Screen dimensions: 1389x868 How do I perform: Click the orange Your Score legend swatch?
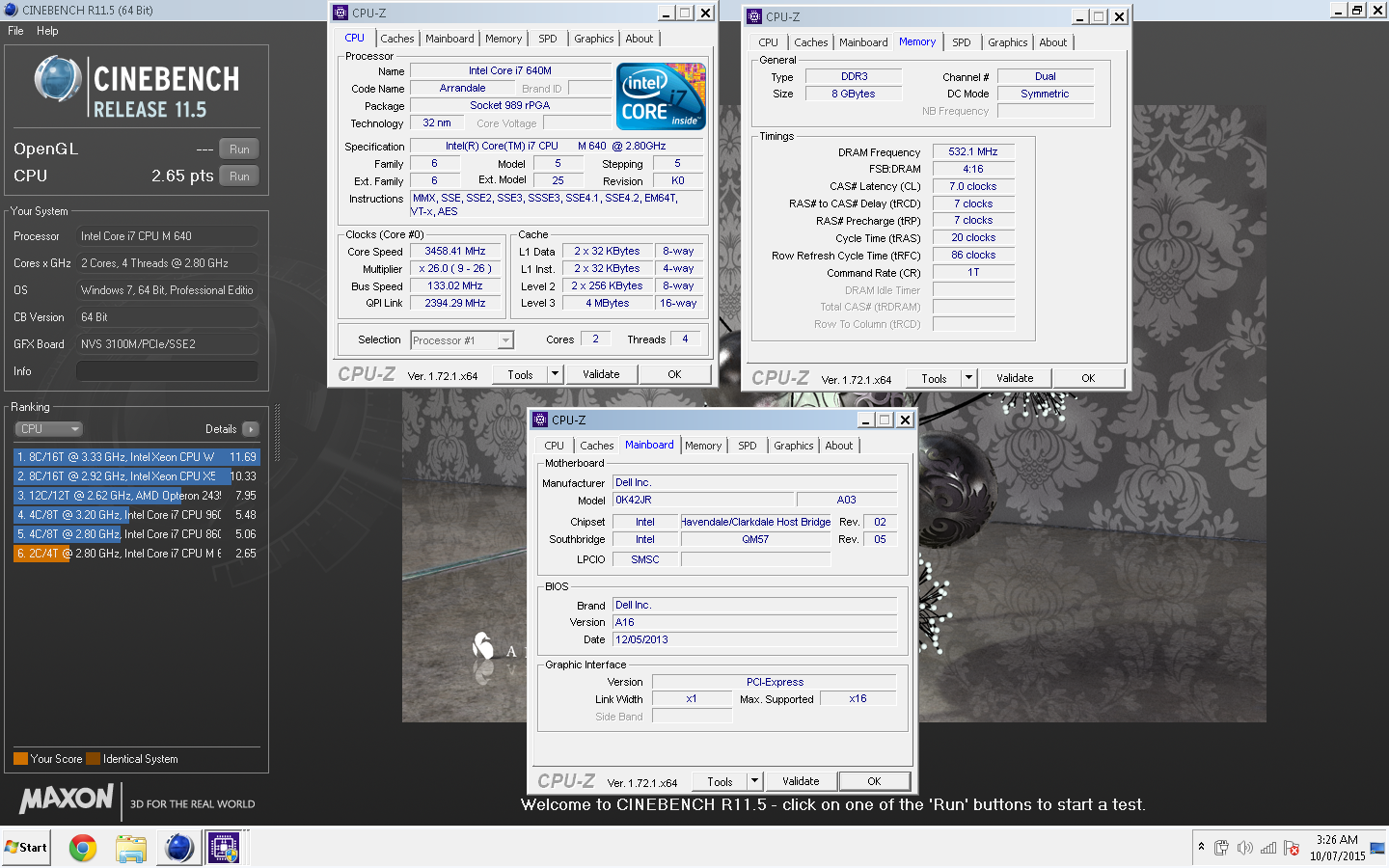(20, 758)
